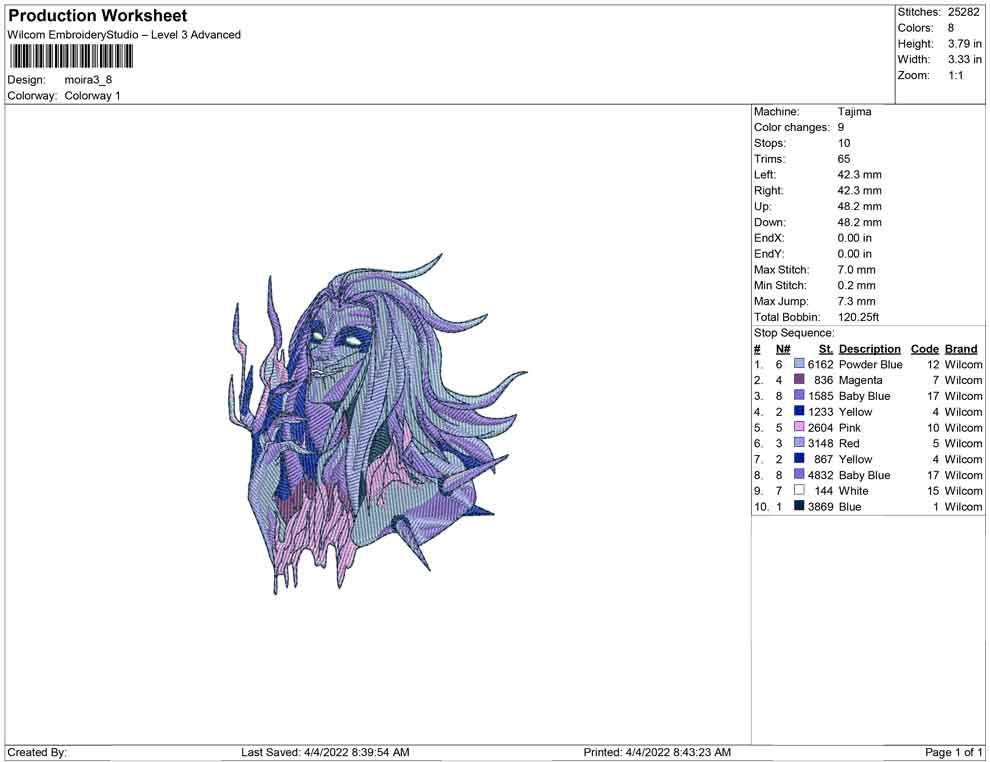Click the Width value 3.33 in
Viewport: 990px width, 762px height.
pyautogui.click(x=965, y=59)
